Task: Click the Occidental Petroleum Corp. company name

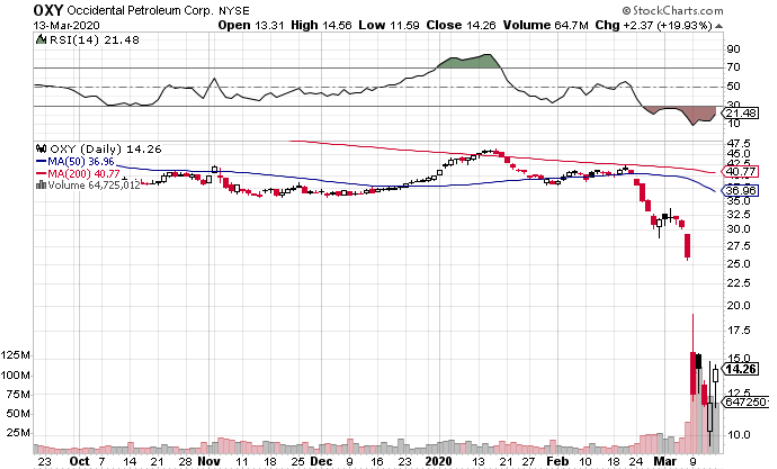Action: click(140, 10)
